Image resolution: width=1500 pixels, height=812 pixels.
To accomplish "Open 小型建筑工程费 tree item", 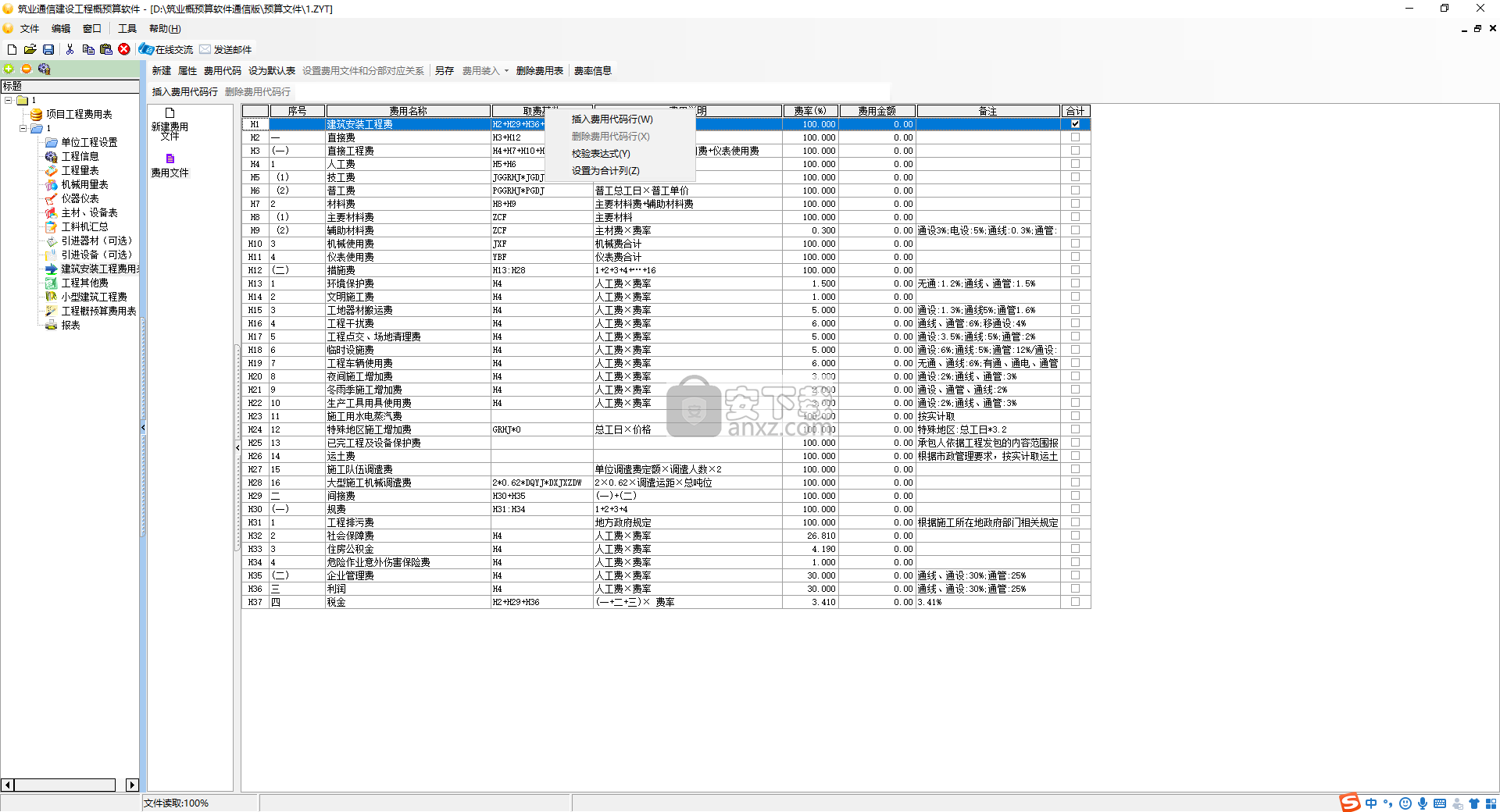I will pos(94,297).
